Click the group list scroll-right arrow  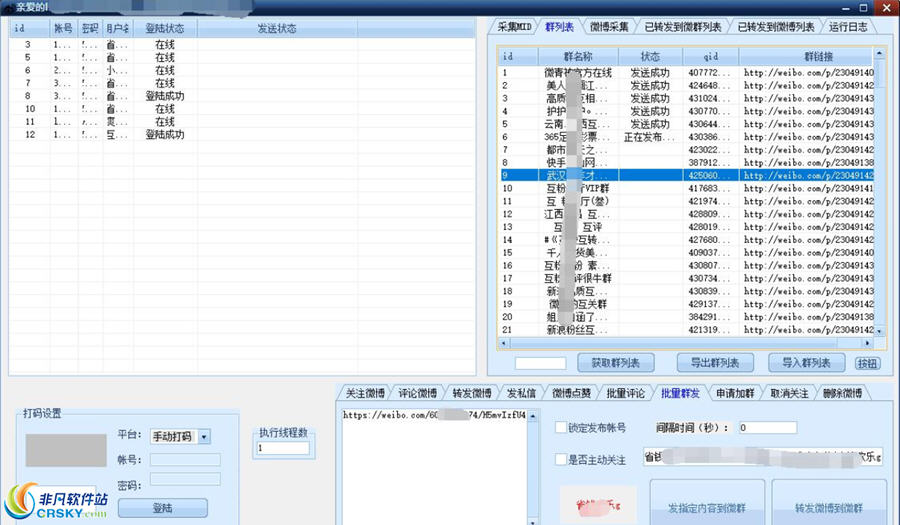(867, 343)
